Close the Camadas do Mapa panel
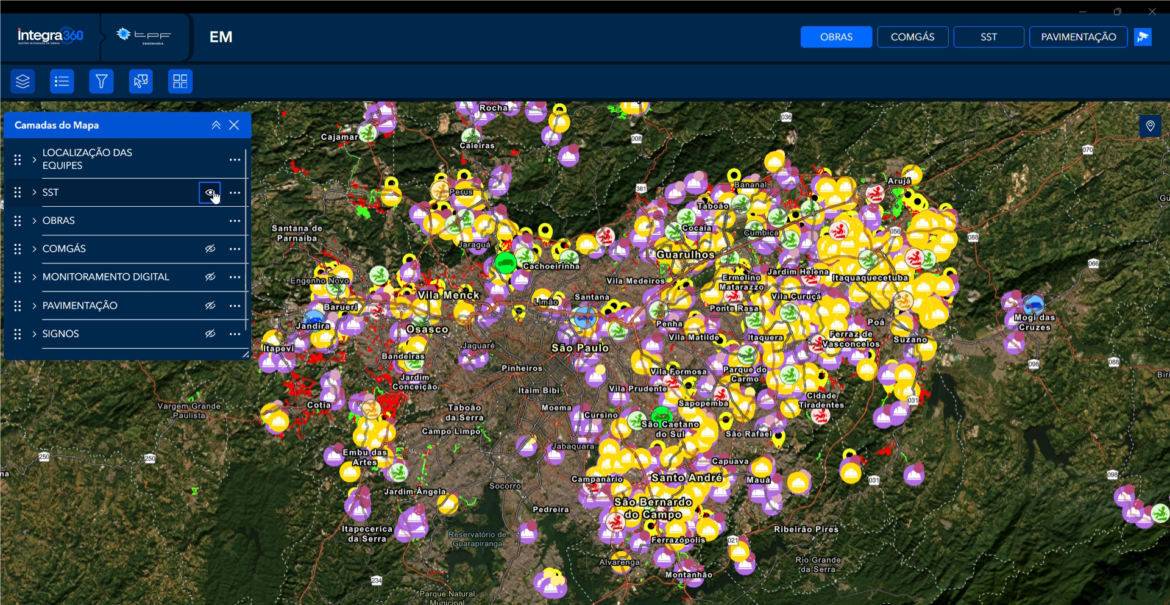The height and width of the screenshot is (605, 1170). click(234, 125)
